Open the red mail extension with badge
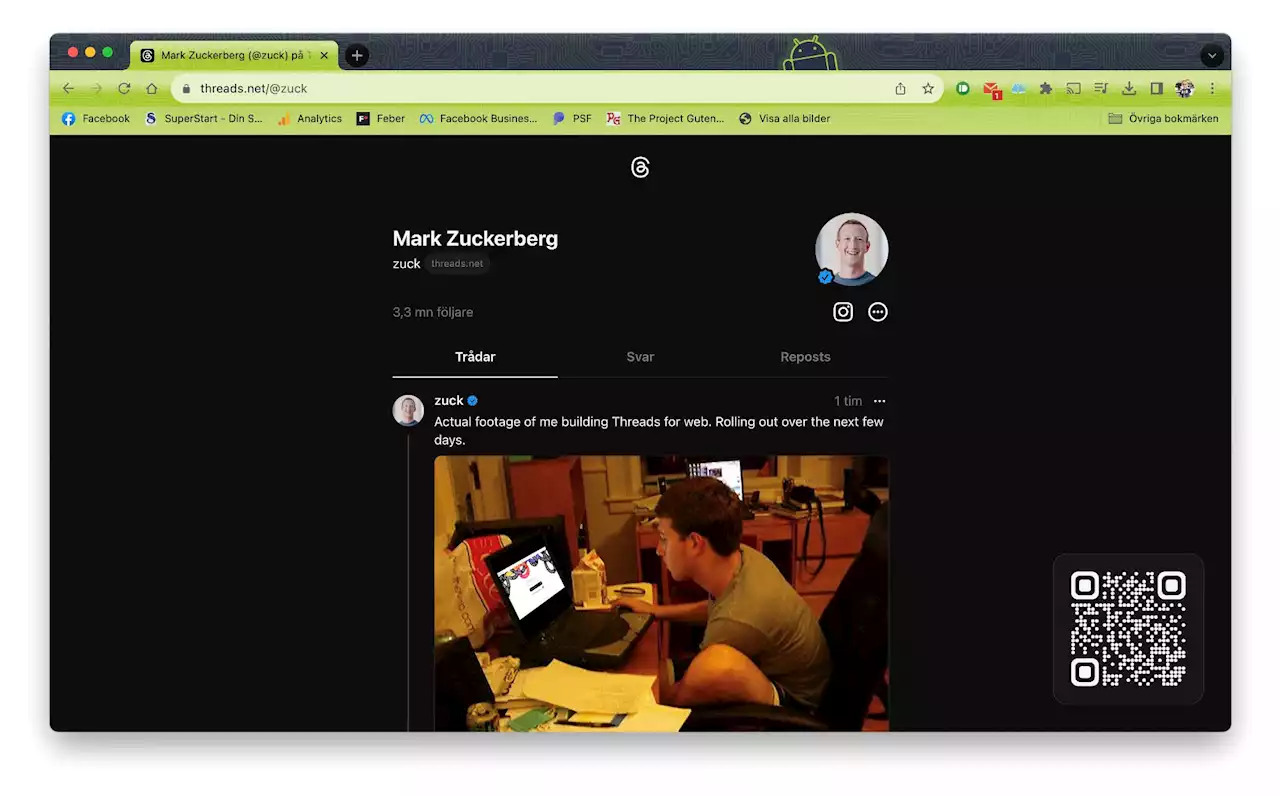The image size is (1280, 796). 991,89
